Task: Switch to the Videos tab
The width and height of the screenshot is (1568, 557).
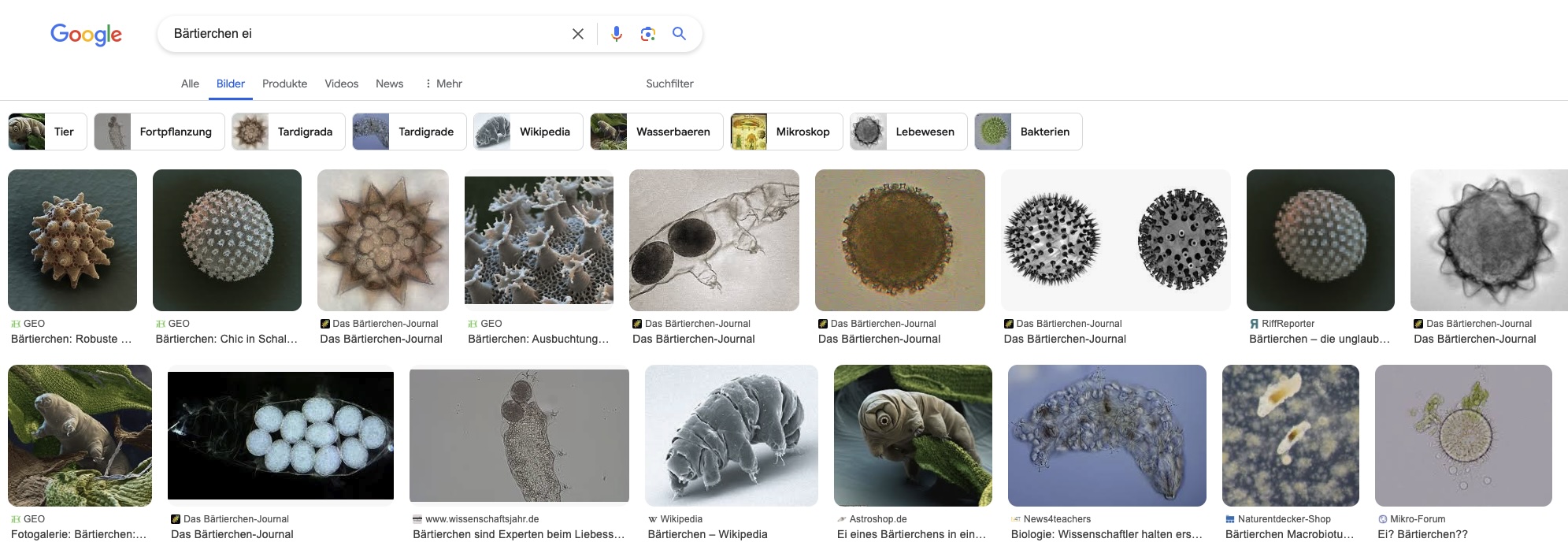Action: 341,84
